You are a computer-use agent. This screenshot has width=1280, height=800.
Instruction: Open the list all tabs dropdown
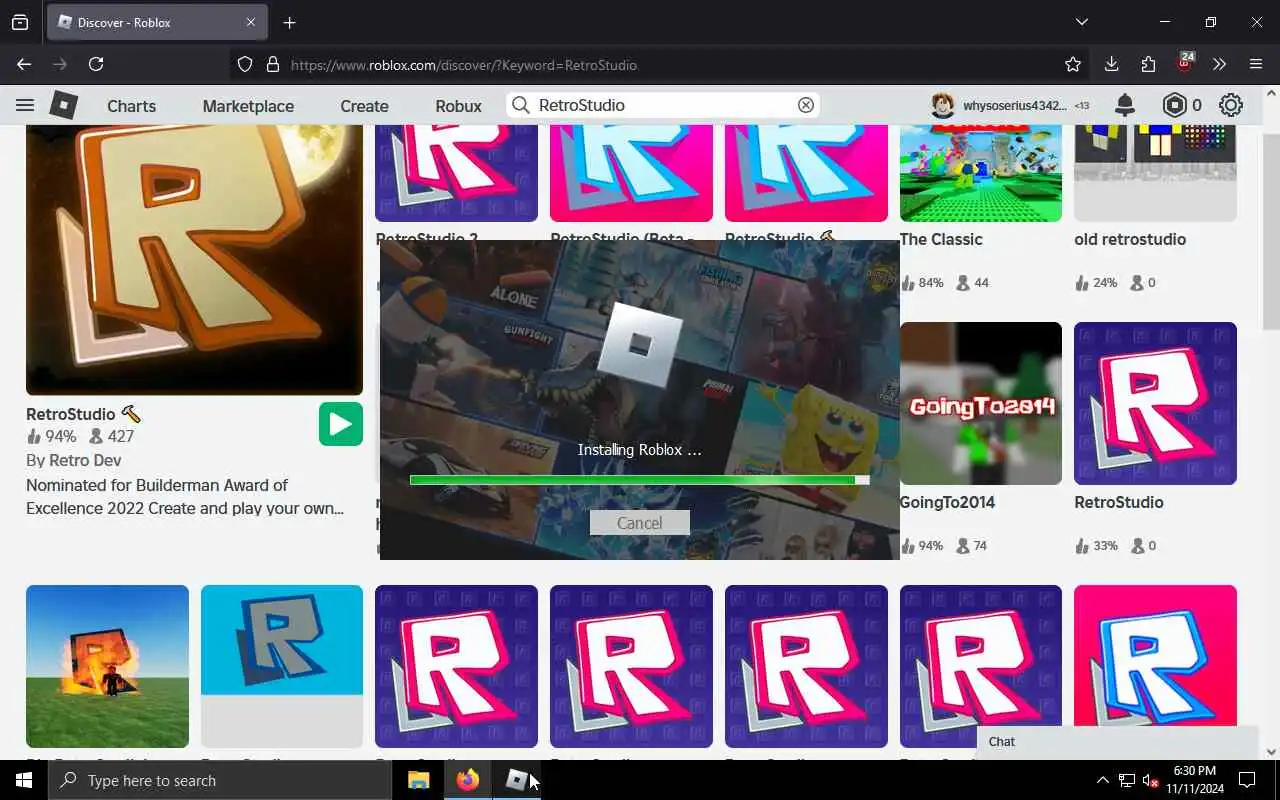pyautogui.click(x=1082, y=22)
